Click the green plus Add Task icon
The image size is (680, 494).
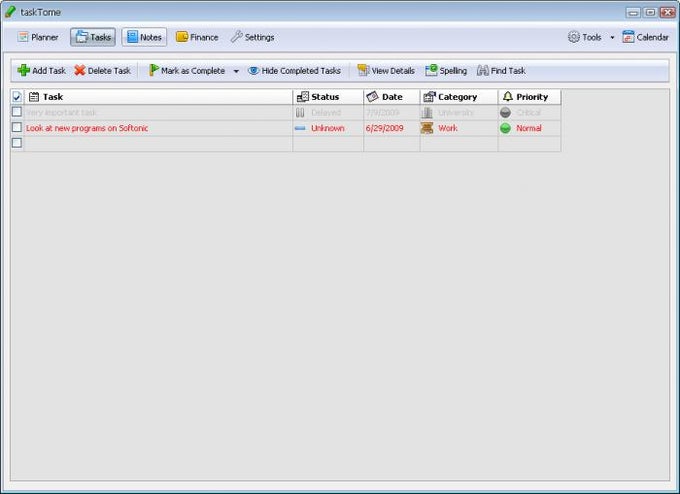pyautogui.click(x=23, y=70)
